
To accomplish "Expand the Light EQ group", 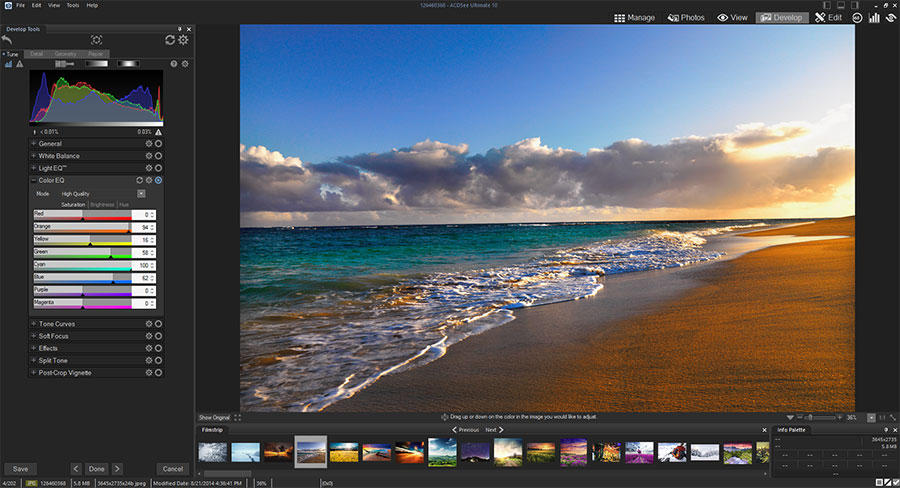I will pos(33,168).
